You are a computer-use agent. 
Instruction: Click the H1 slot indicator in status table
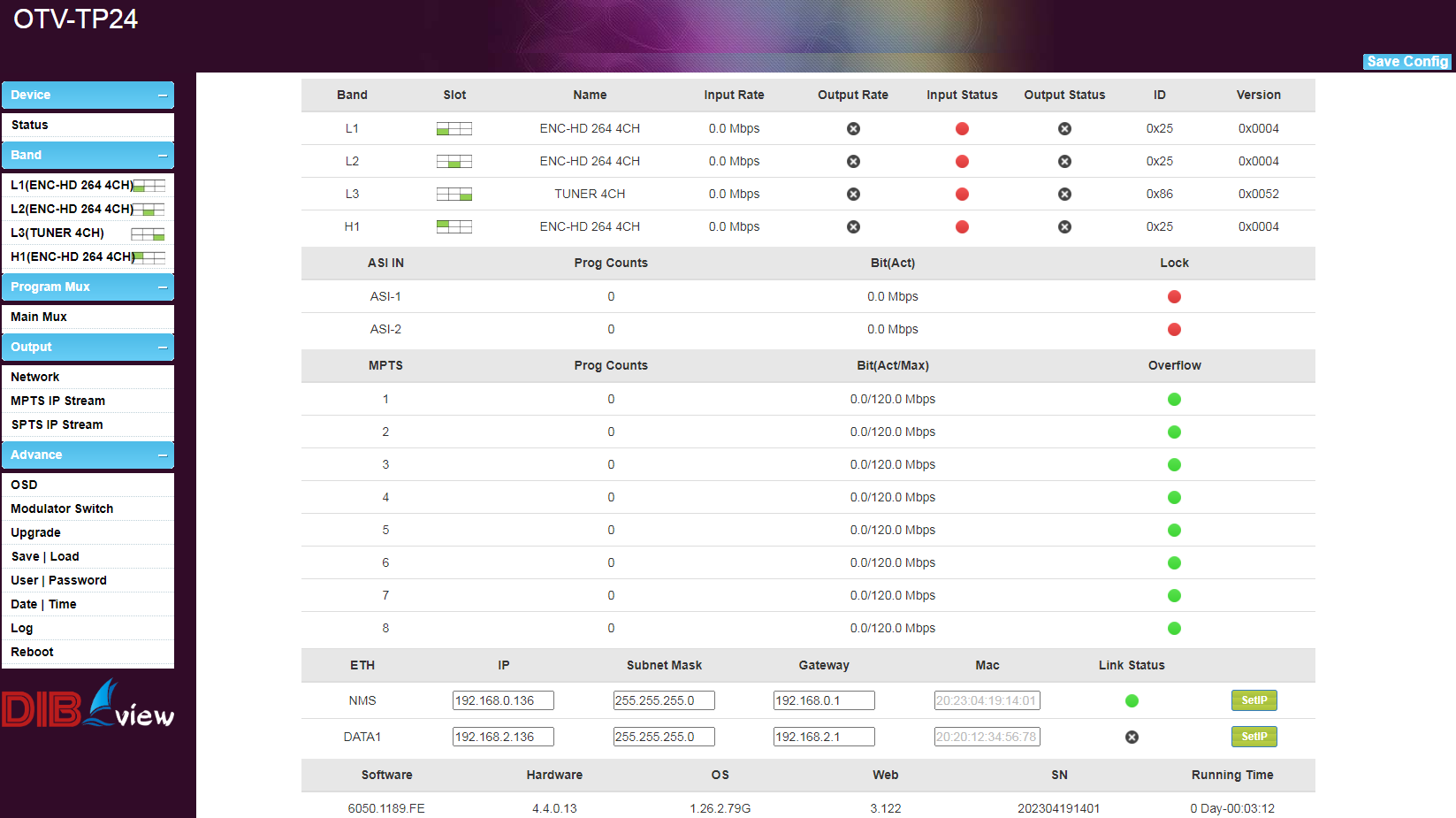pos(454,227)
